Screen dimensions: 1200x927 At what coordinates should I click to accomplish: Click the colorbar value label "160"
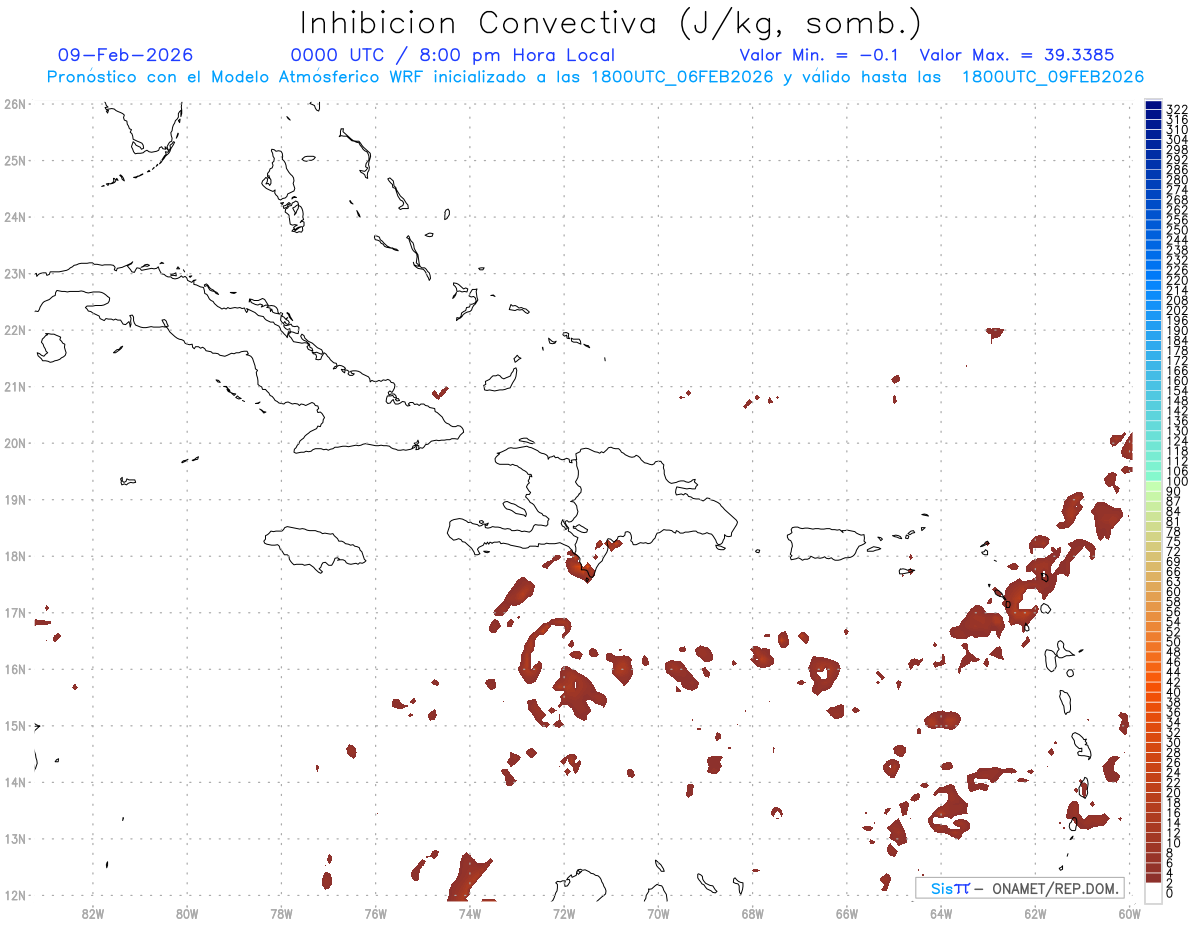click(x=1177, y=381)
